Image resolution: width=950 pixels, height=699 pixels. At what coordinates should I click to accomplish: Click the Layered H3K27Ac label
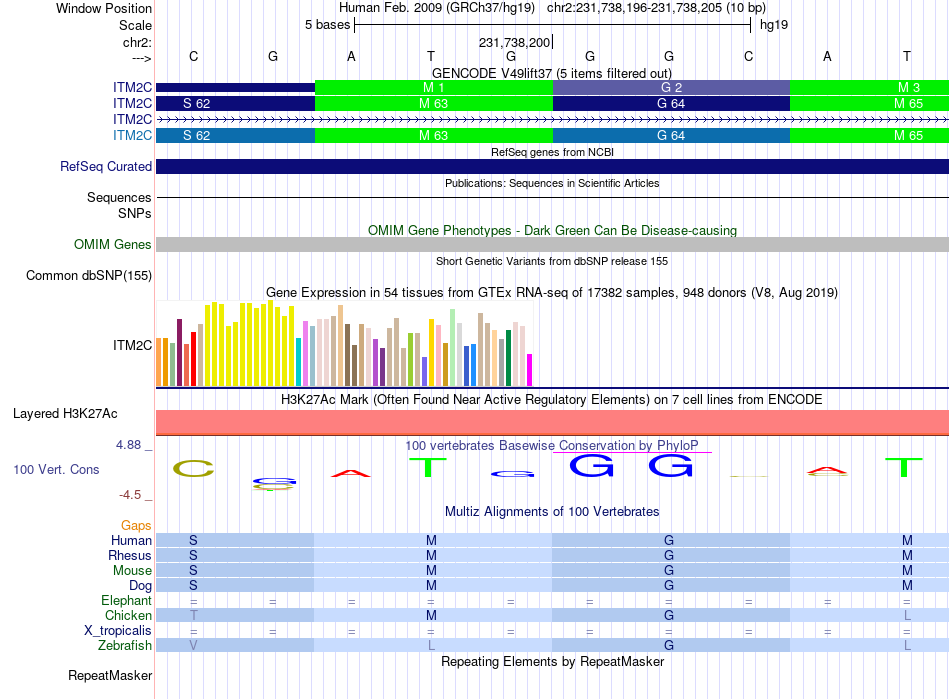(65, 414)
